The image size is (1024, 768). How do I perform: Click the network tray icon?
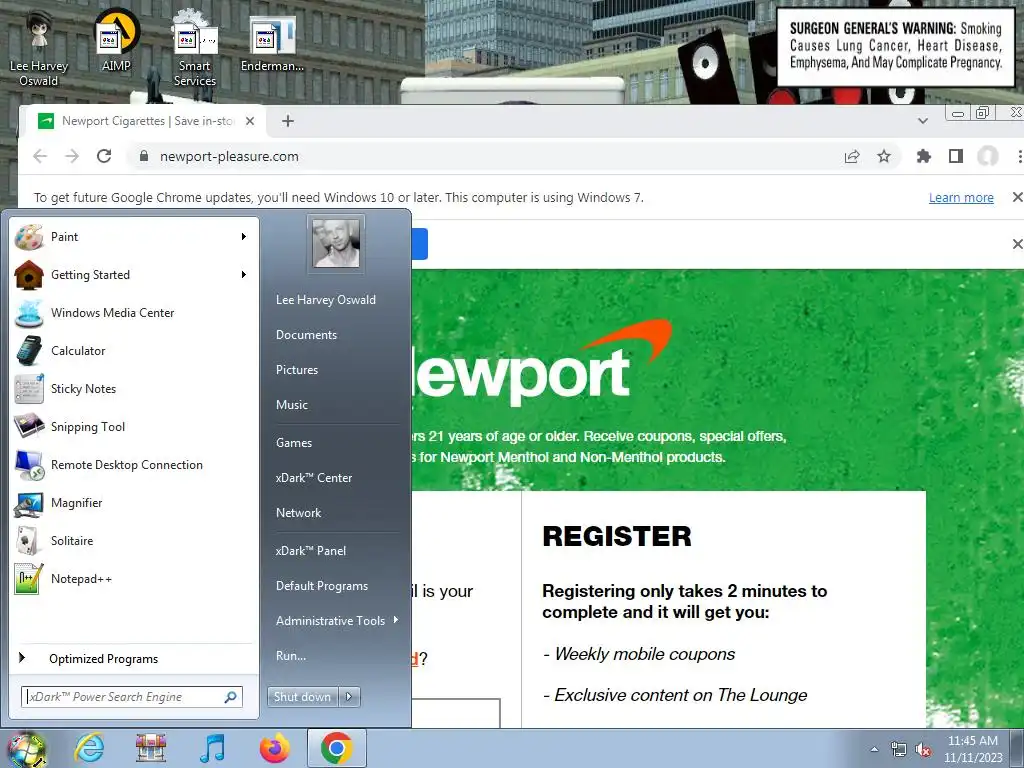point(899,749)
